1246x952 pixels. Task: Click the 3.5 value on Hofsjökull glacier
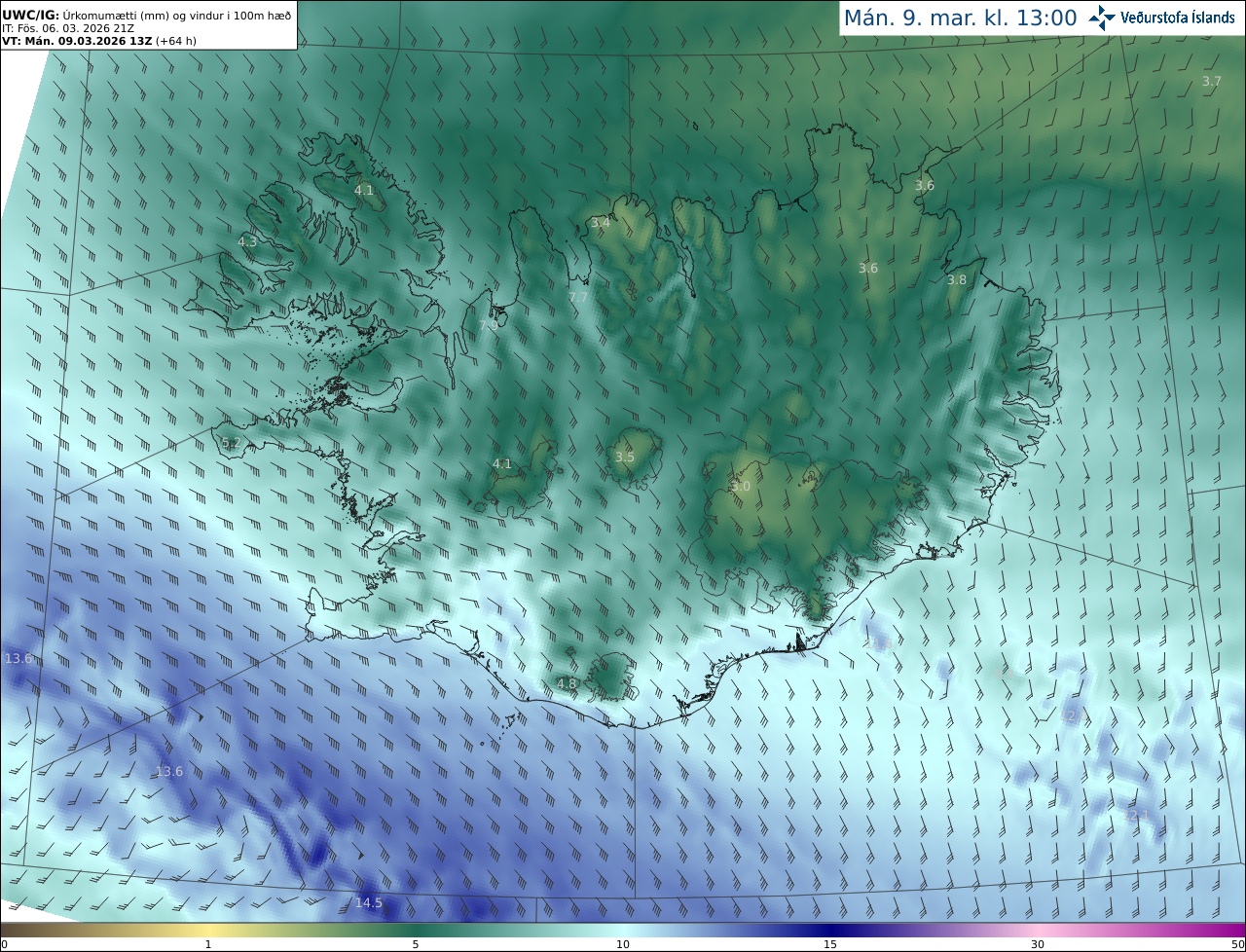(625, 457)
